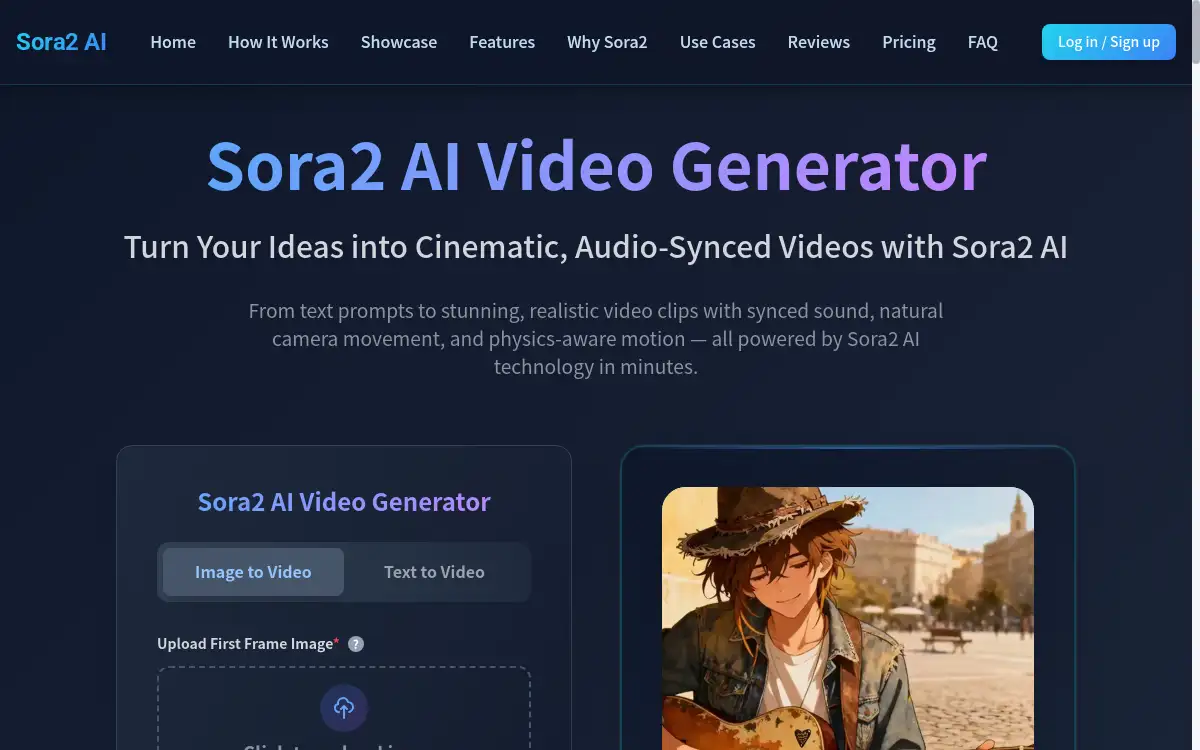View the Features section
Screen dimensions: 1200x750
pos(502,42)
